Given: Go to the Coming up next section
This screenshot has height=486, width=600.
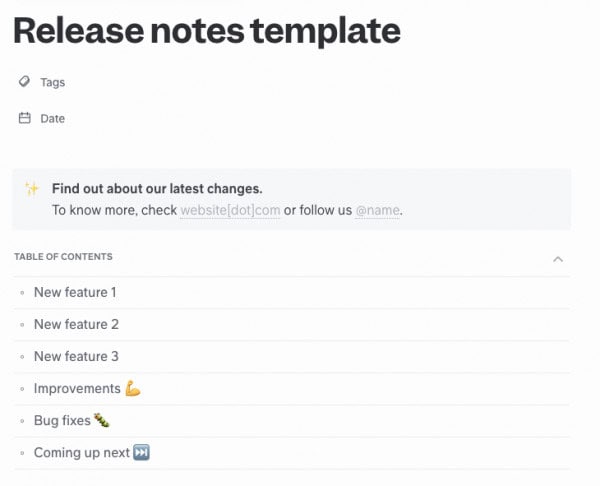Looking at the screenshot, I should [x=81, y=452].
